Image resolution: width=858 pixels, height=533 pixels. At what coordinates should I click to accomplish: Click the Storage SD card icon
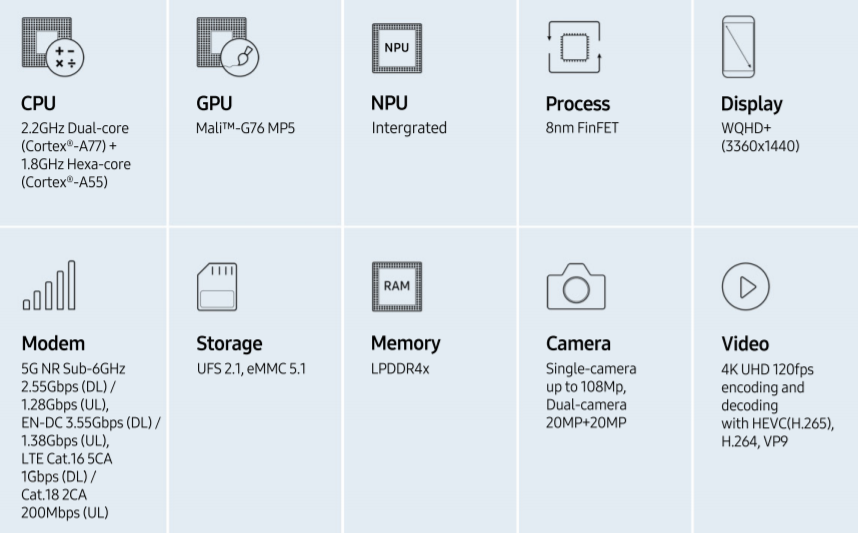[x=217, y=286]
